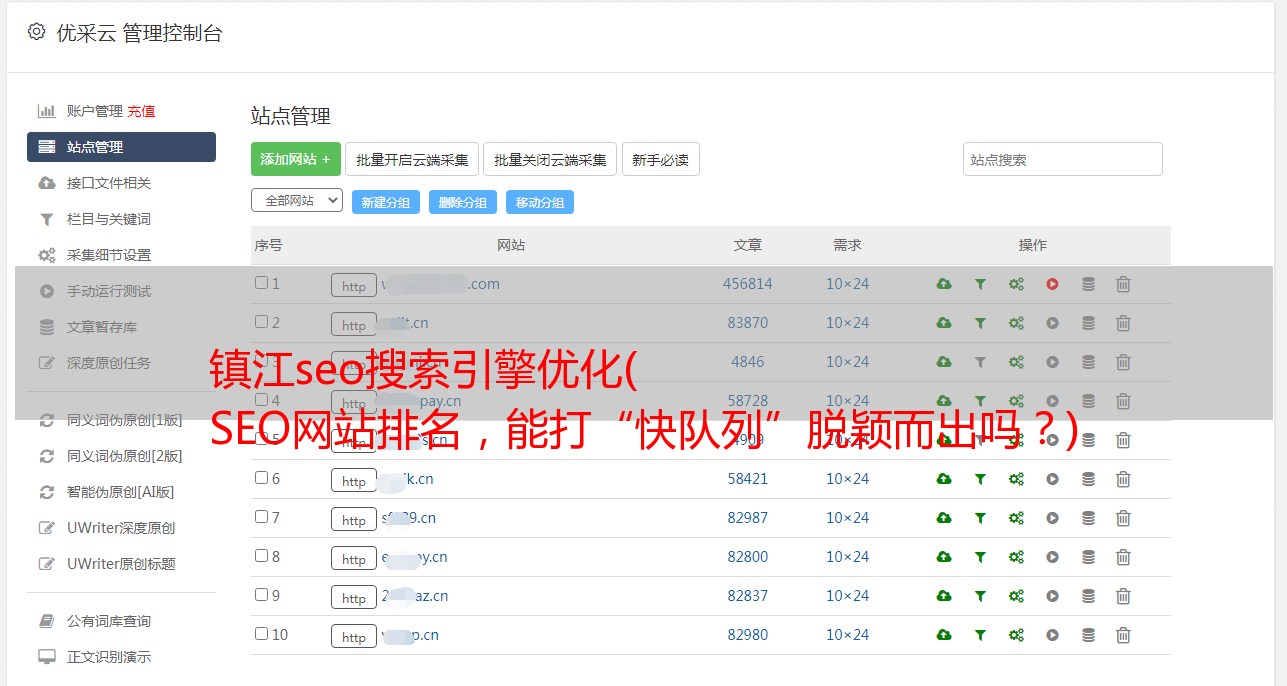Screen dimensions: 1287x686
Task: Click the upload cloud icon in row 10
Action: [944, 635]
